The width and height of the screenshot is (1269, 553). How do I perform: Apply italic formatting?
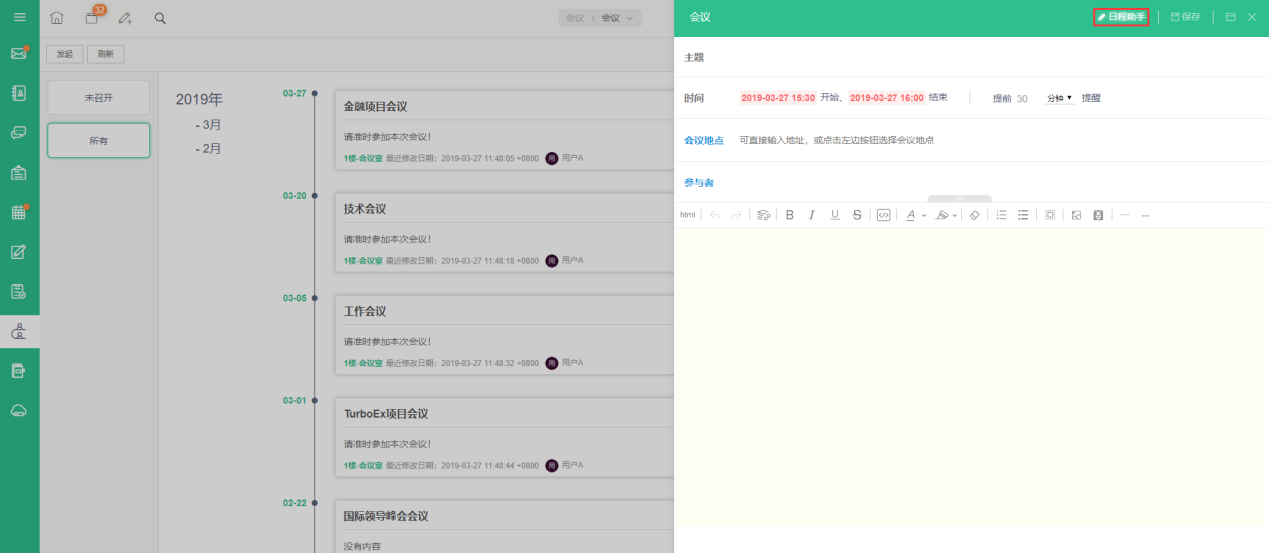(811, 215)
